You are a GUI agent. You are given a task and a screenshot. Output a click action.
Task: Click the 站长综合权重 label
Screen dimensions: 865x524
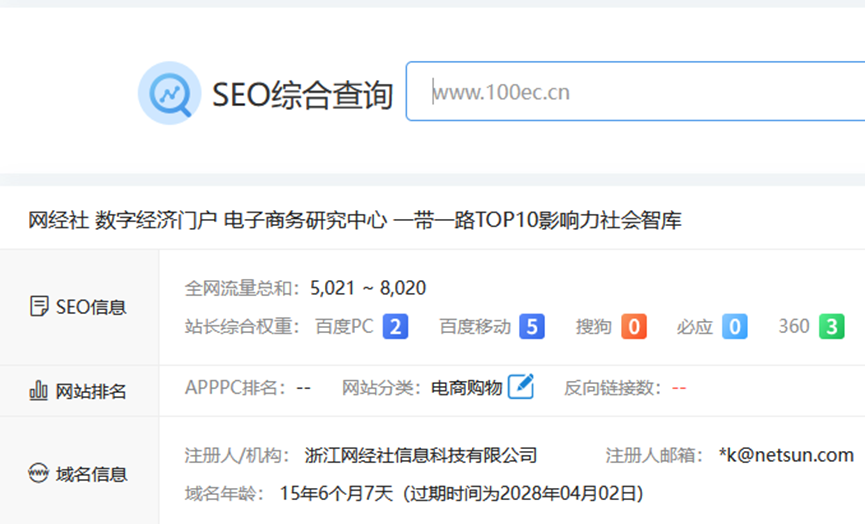click(242, 327)
